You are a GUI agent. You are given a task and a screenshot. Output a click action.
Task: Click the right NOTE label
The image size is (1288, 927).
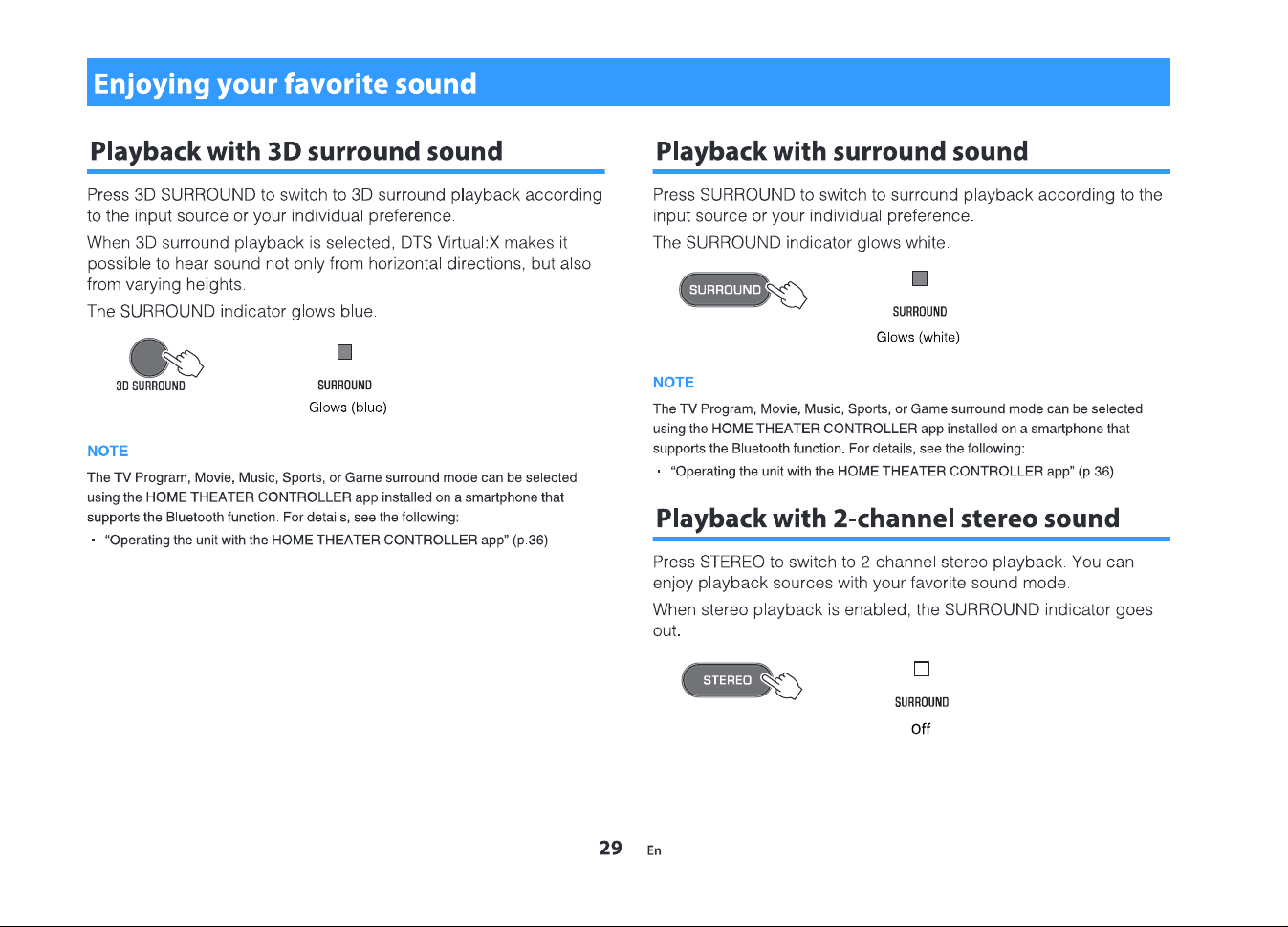pos(673,382)
